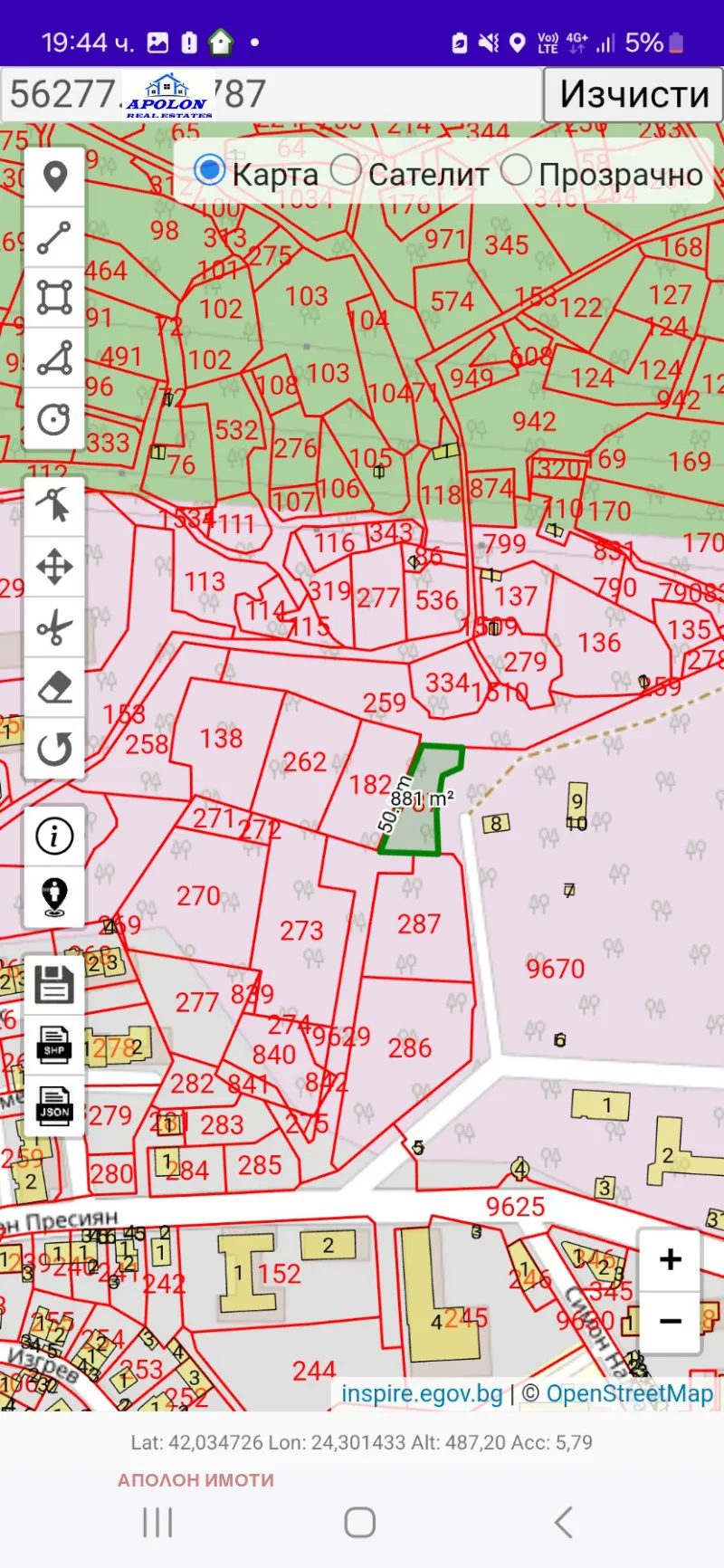Save with the floppy disk icon
Image resolution: width=724 pixels, height=1568 pixels.
coord(54,984)
